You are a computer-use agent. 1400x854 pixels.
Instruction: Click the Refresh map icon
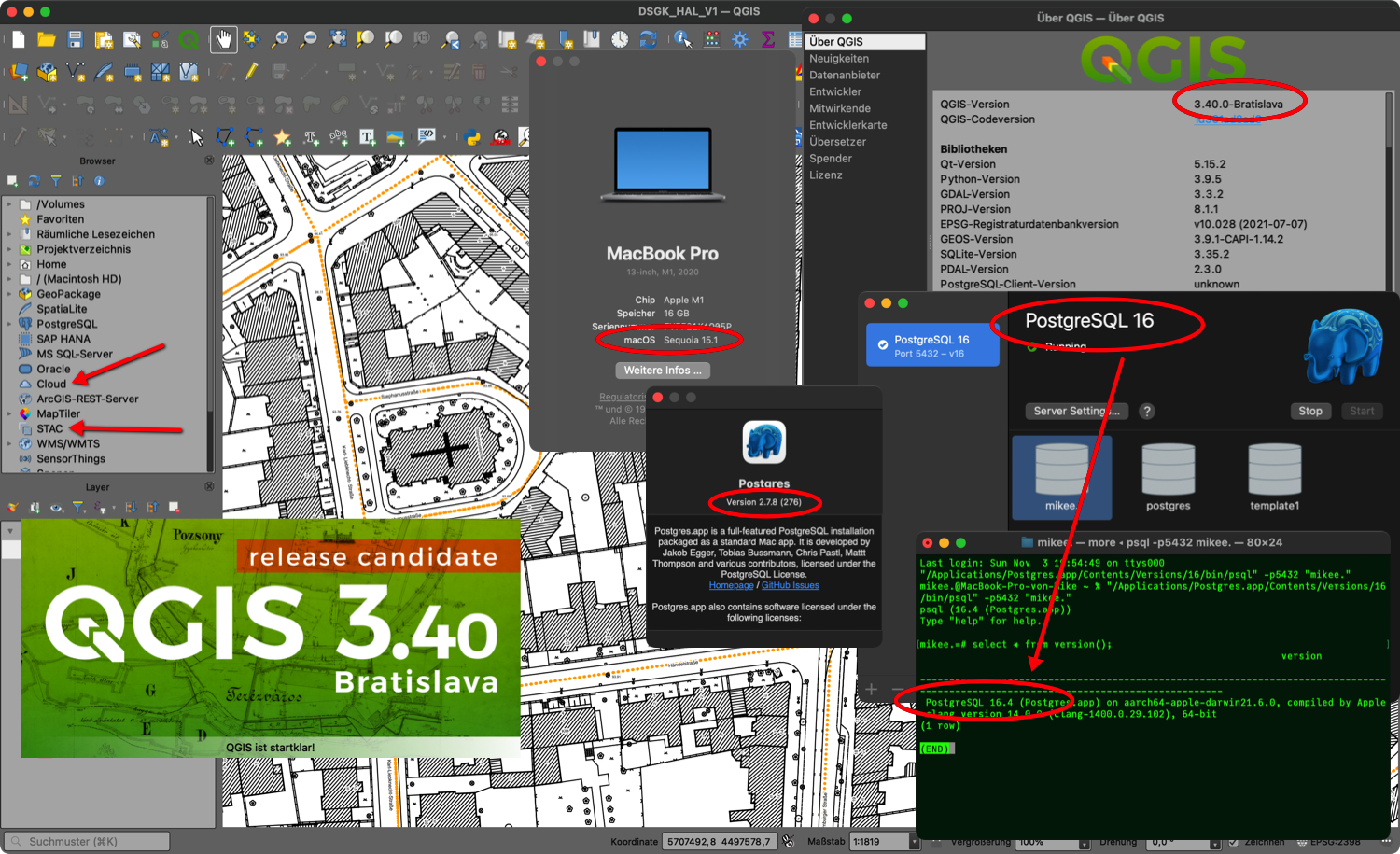[648, 39]
